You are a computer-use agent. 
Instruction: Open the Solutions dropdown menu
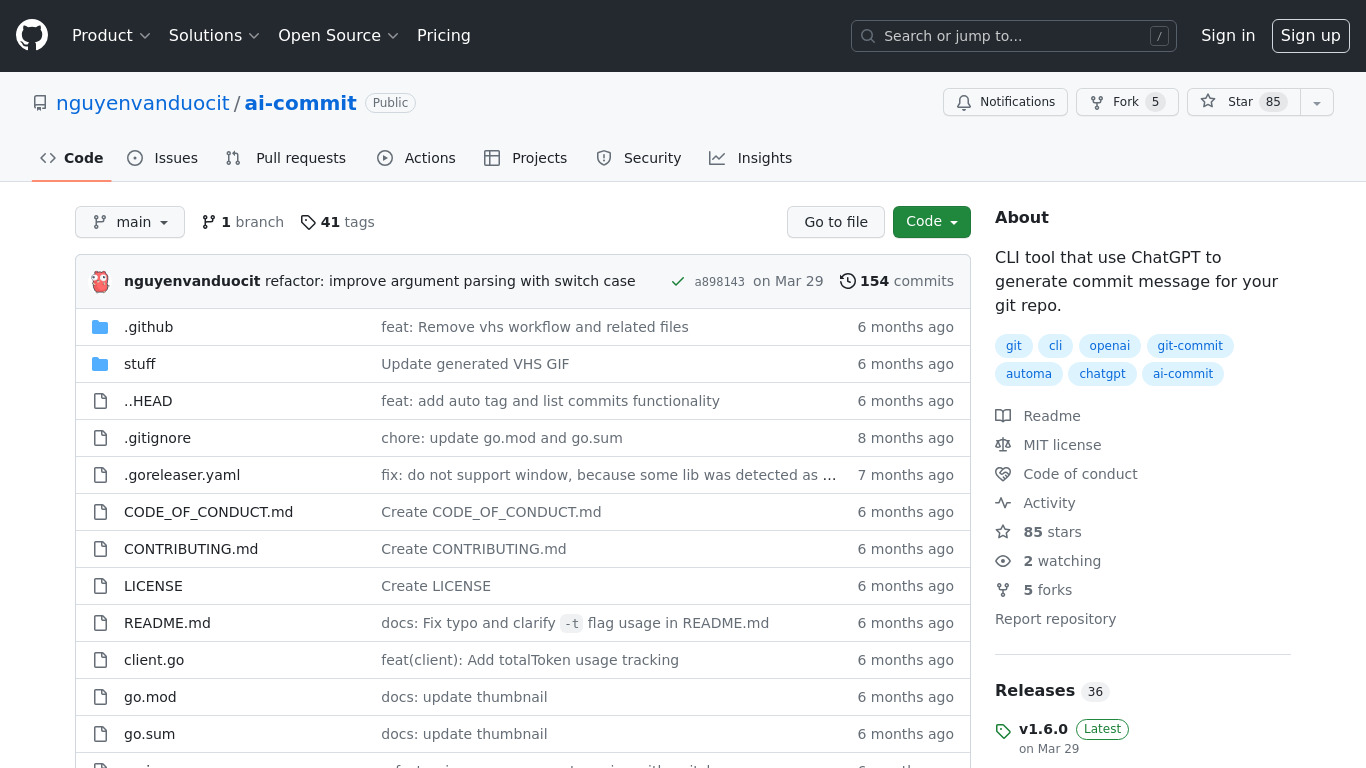(x=214, y=35)
